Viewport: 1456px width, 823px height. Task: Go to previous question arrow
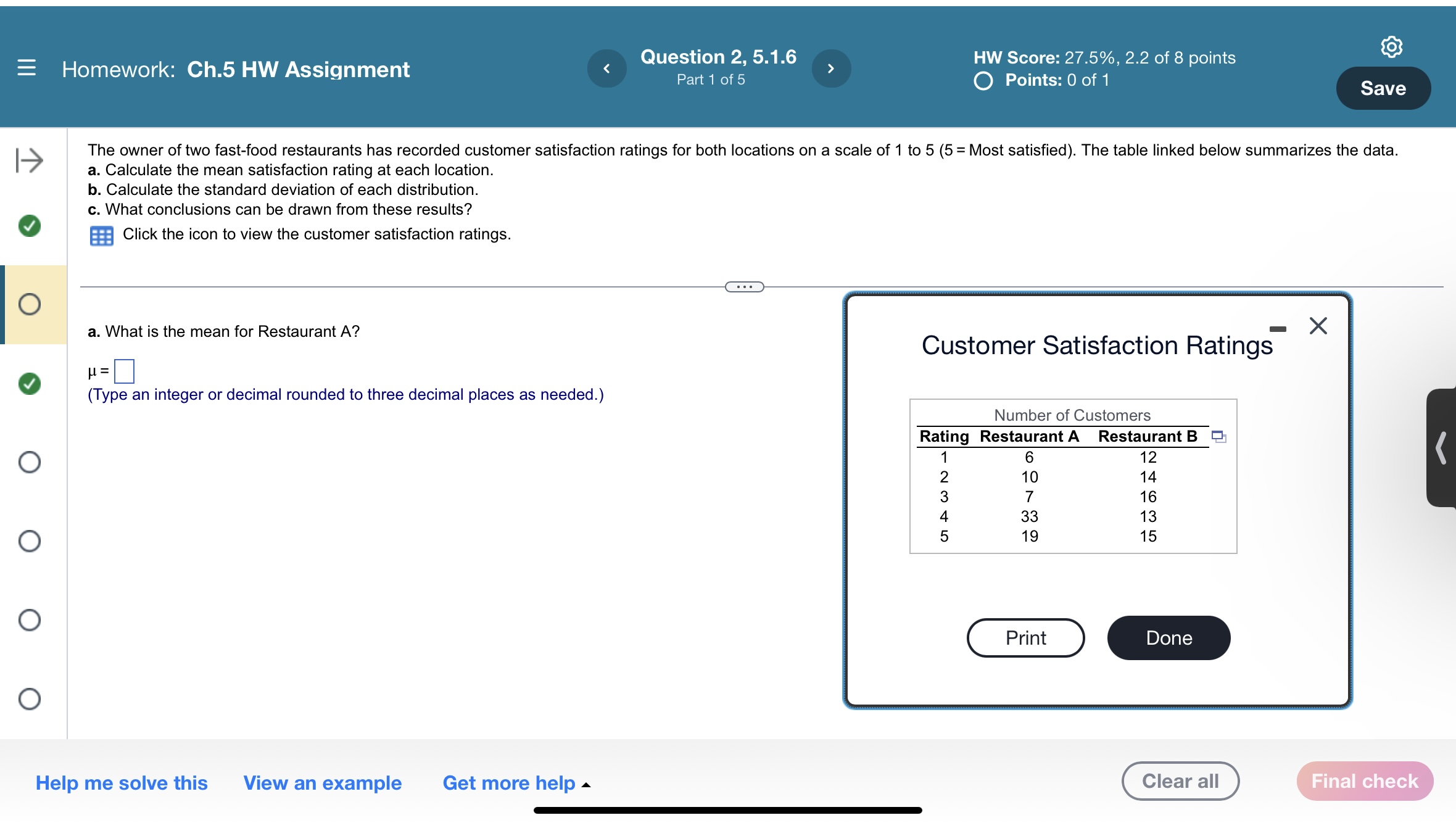(x=606, y=68)
